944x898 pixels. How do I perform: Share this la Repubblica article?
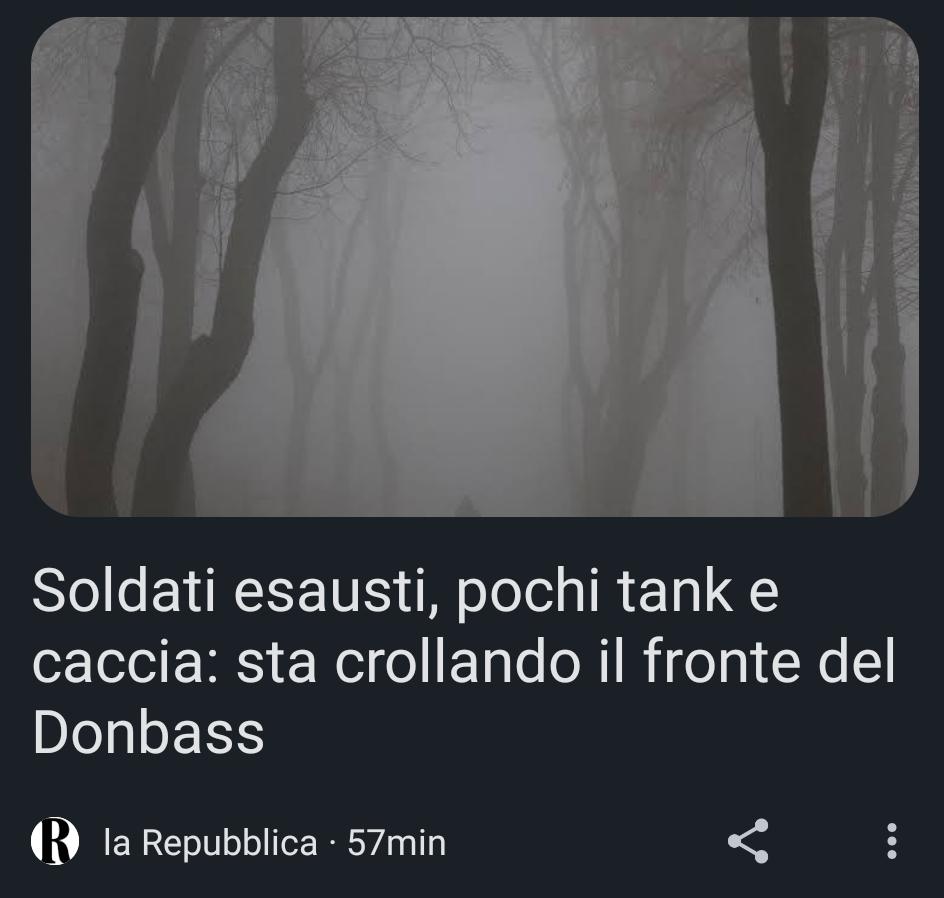pyautogui.click(x=748, y=841)
